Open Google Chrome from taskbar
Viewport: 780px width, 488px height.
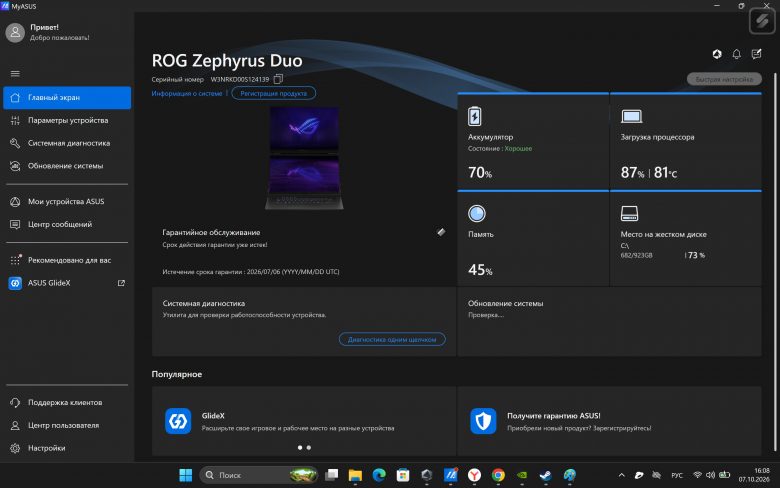tap(498, 476)
